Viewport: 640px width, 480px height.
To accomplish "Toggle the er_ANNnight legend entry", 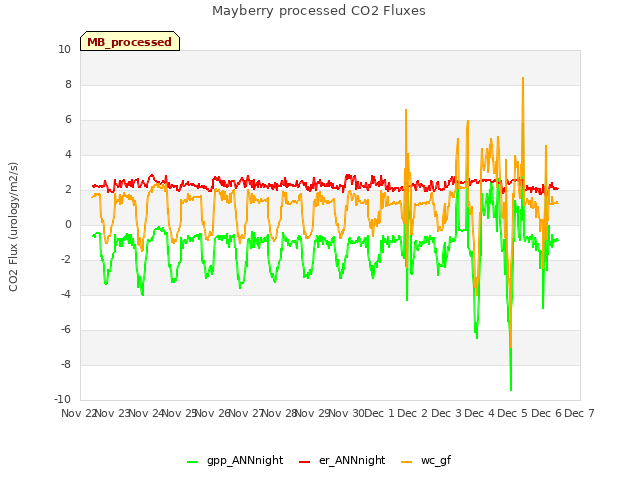I will (x=342, y=460).
